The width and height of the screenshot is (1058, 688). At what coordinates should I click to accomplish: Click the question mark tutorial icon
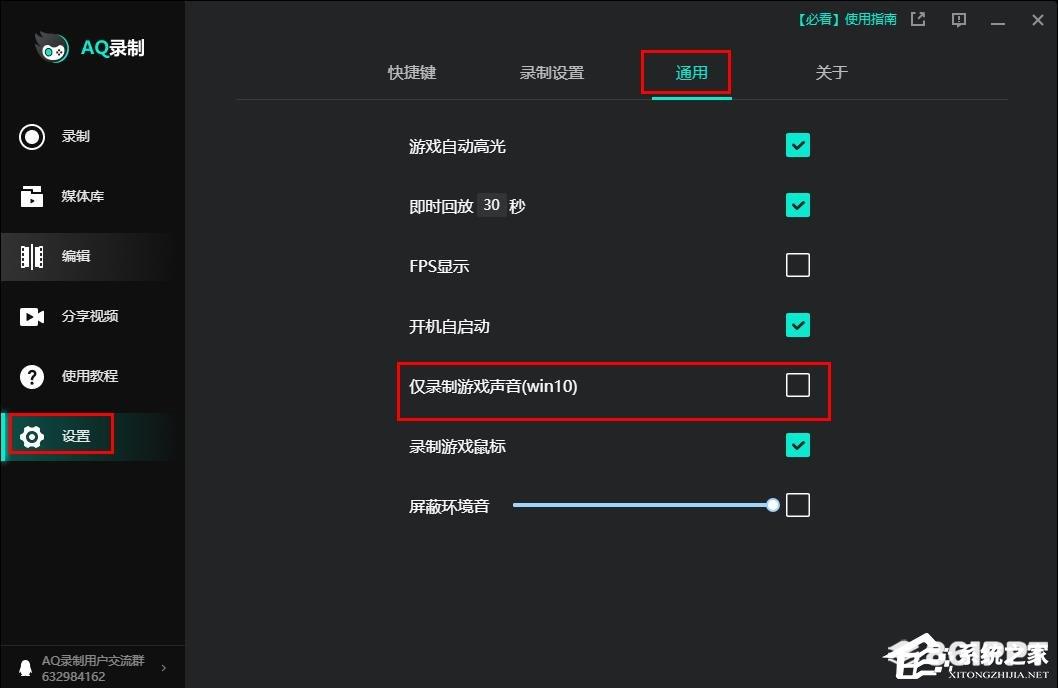[x=32, y=376]
